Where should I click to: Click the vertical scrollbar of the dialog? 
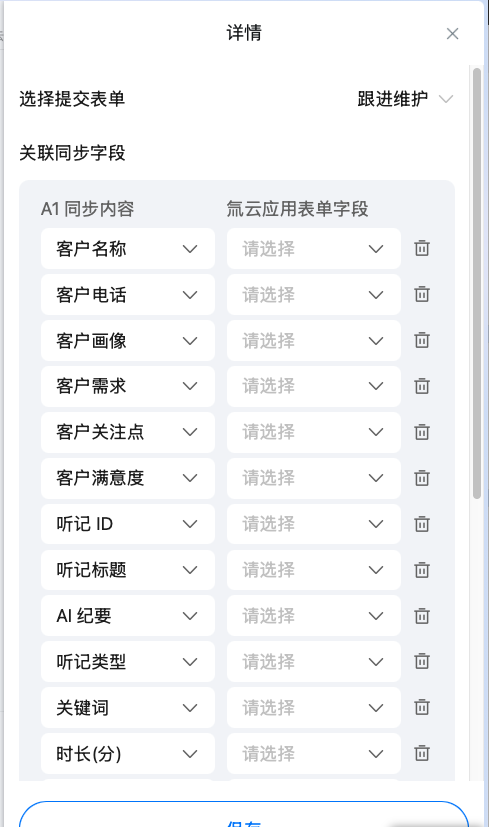click(477, 283)
